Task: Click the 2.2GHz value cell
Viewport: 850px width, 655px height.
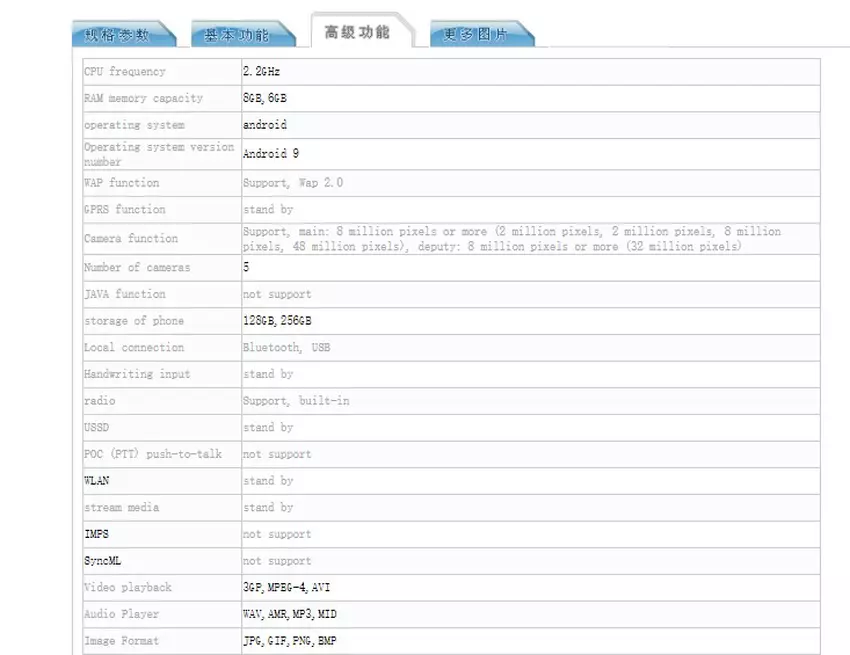Action: tap(262, 72)
